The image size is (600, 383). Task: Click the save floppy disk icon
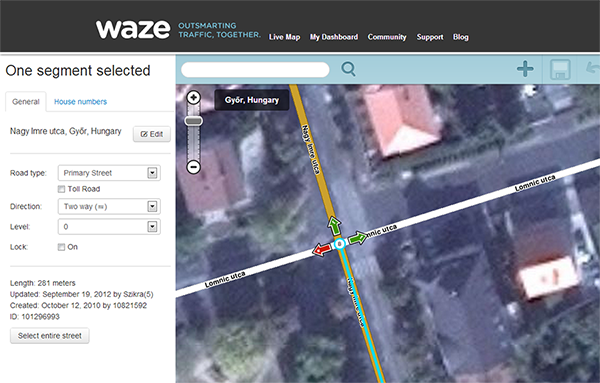(x=560, y=69)
